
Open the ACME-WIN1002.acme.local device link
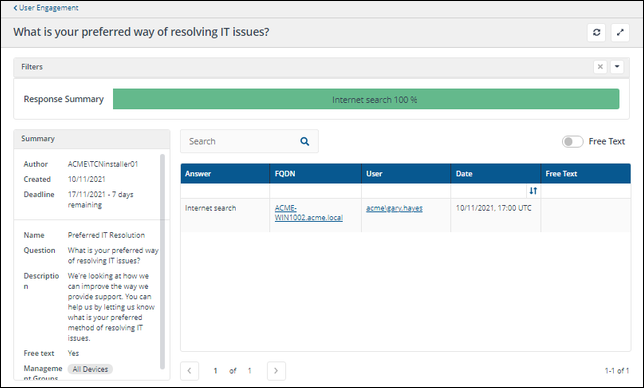point(309,213)
